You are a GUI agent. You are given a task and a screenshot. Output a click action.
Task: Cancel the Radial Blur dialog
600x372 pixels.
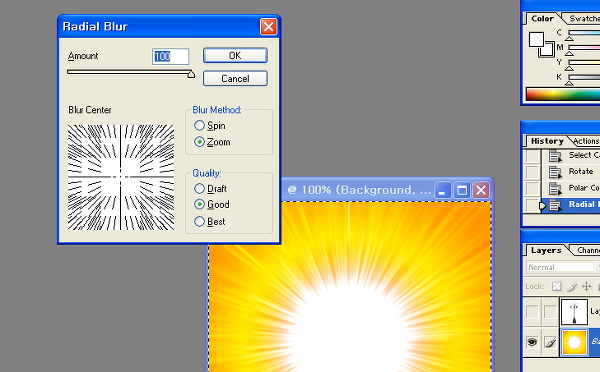(x=235, y=78)
